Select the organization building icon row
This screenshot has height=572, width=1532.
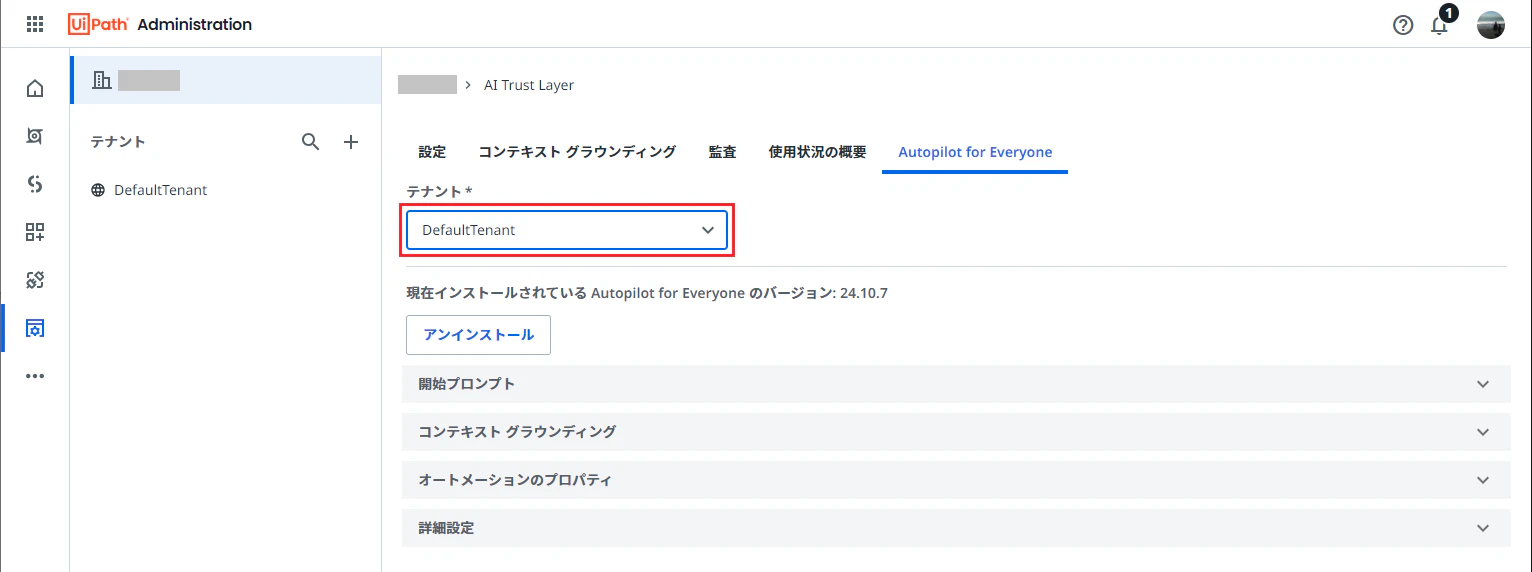pos(226,80)
